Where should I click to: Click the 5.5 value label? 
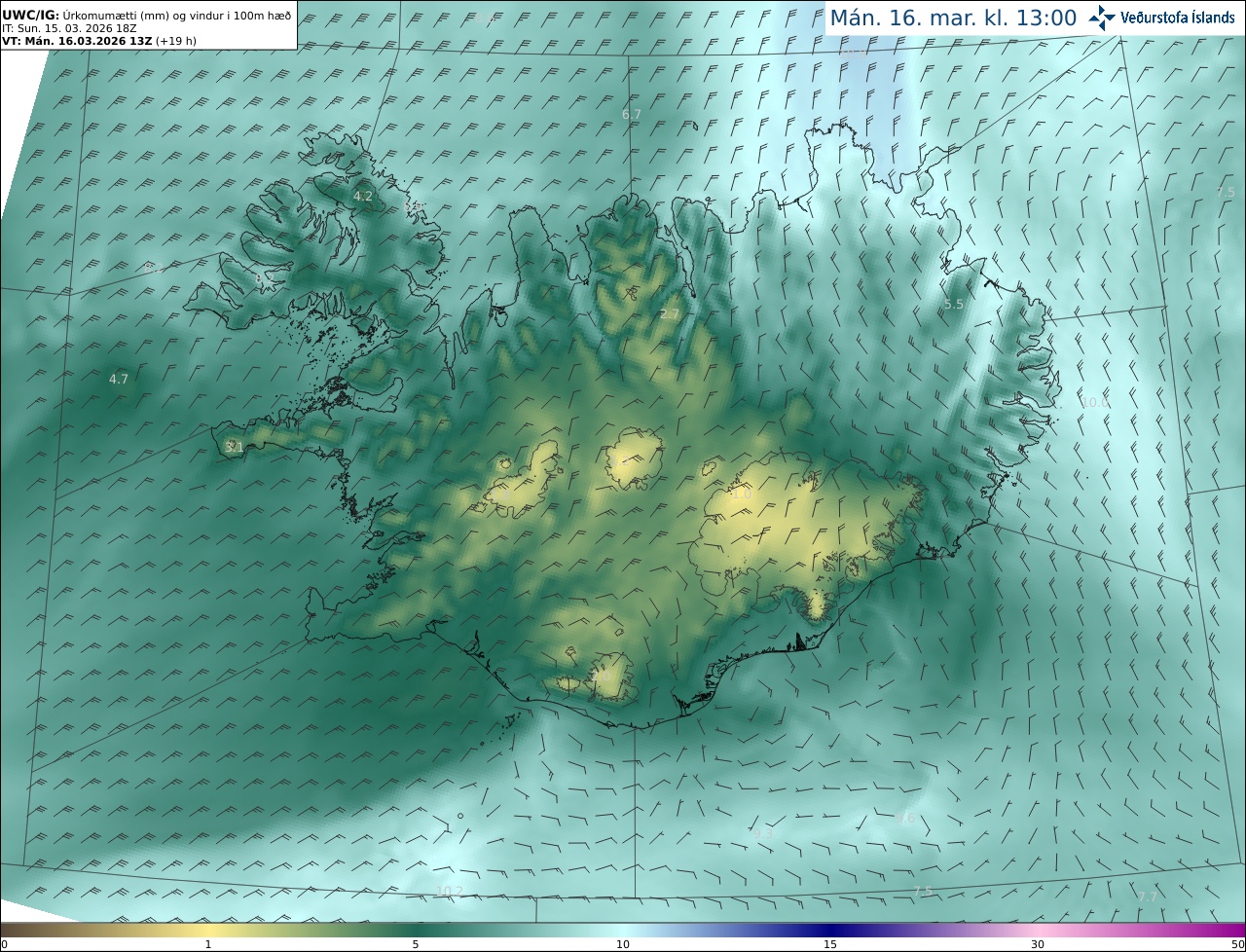(x=954, y=304)
